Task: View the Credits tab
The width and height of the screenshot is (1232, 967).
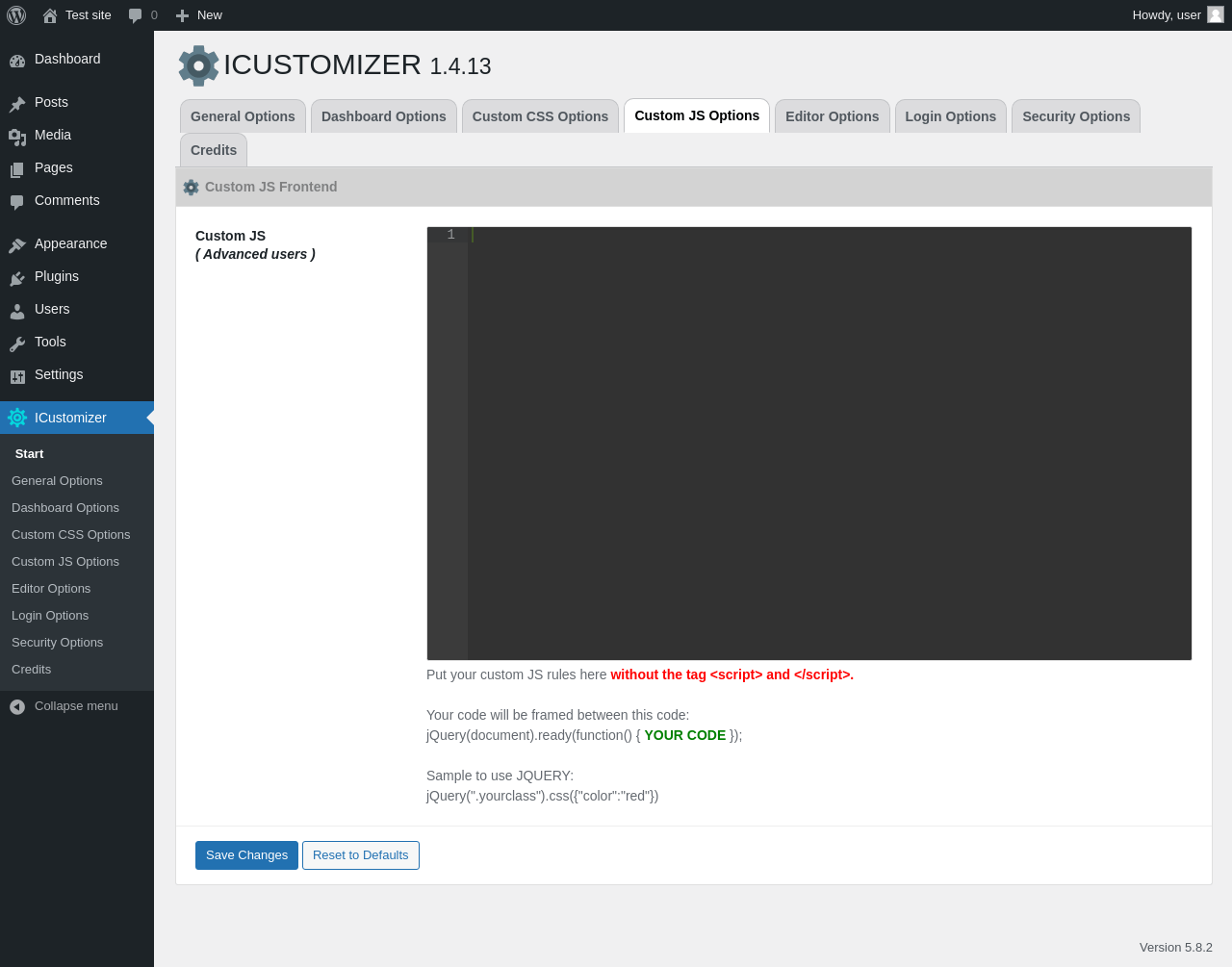Action: click(214, 150)
